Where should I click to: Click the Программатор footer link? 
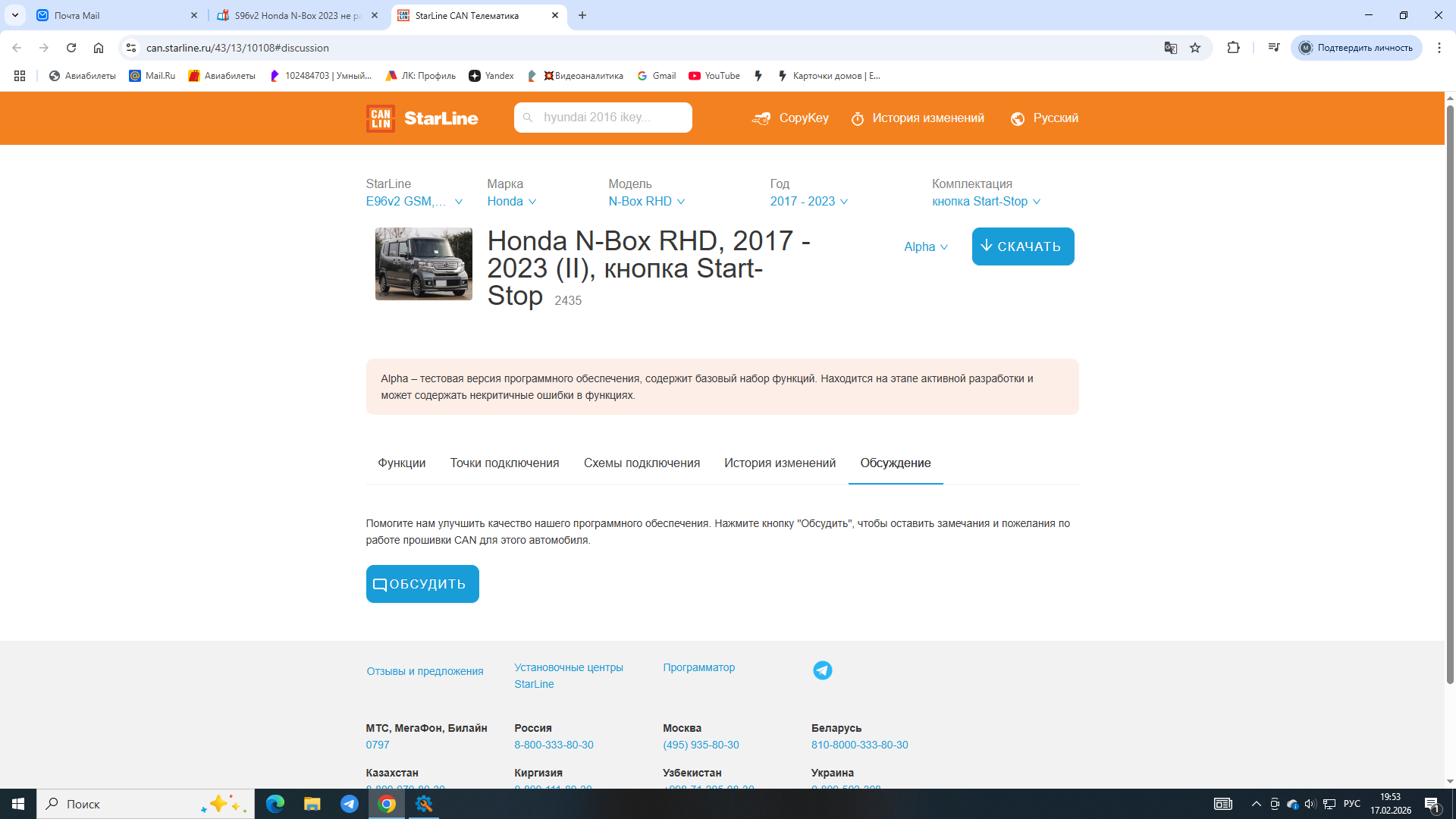point(698,667)
